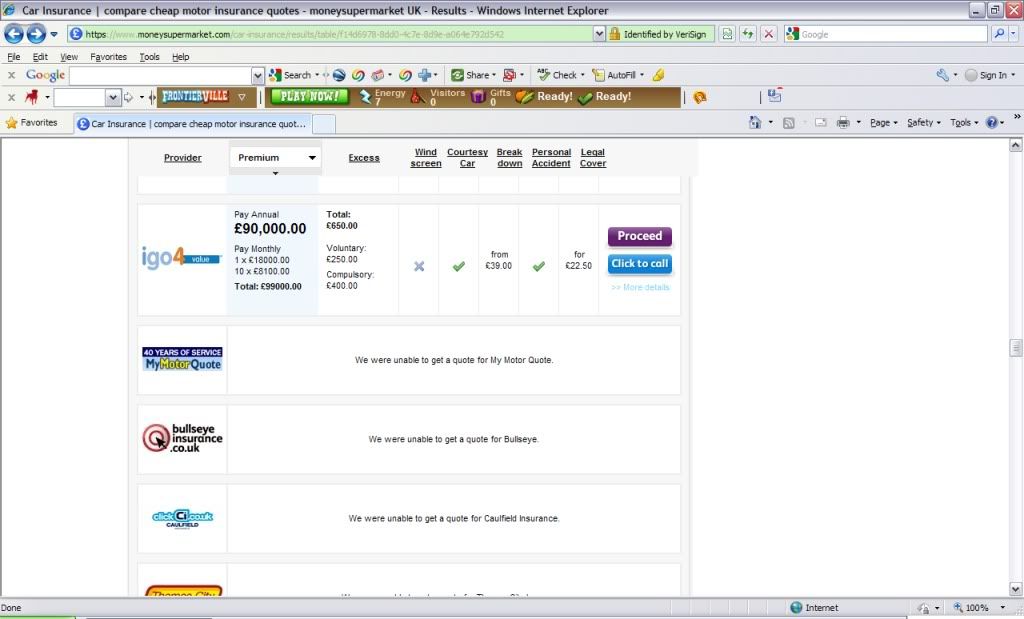This screenshot has height=619, width=1024.
Task: Sort results by Excess column
Action: coord(364,157)
